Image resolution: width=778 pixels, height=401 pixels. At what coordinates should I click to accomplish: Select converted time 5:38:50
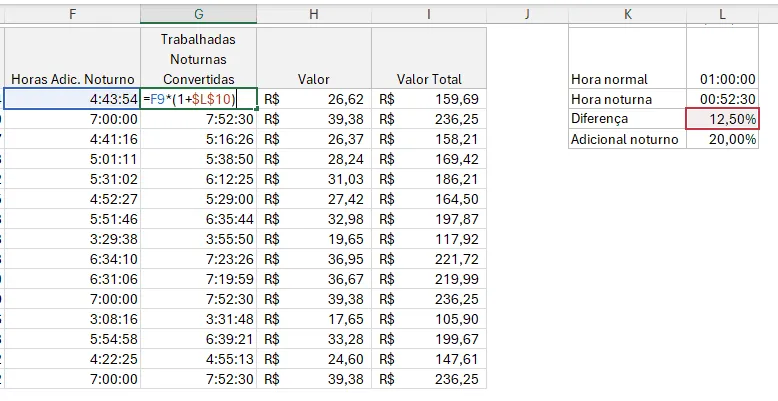coord(198,159)
